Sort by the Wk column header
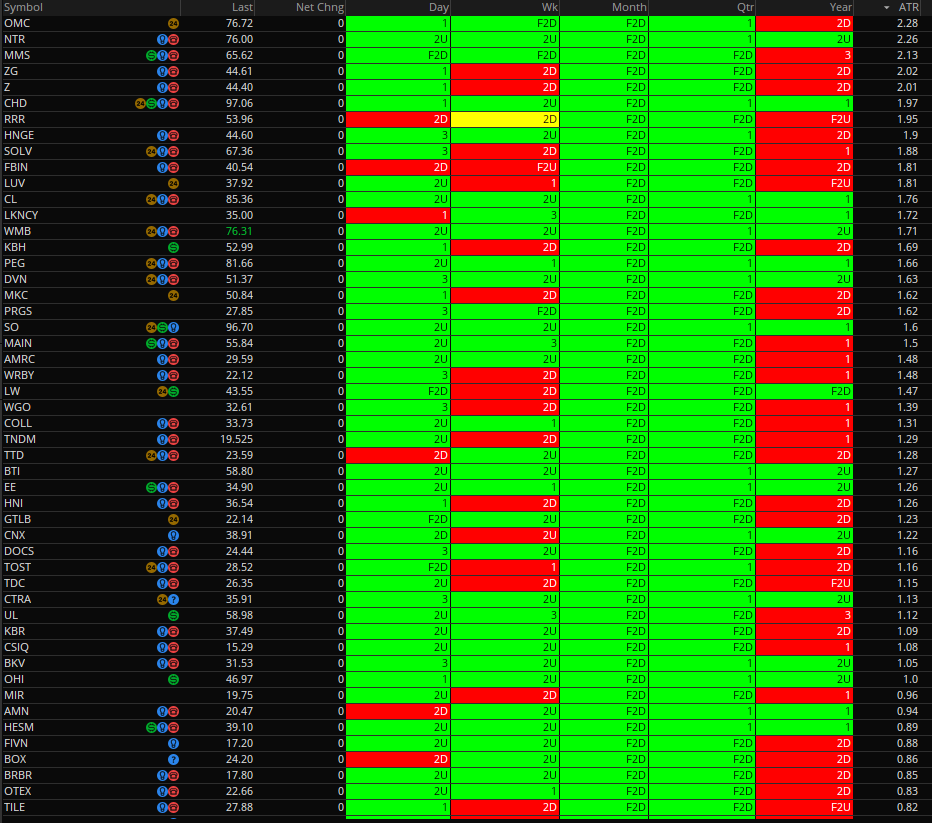 [550, 8]
